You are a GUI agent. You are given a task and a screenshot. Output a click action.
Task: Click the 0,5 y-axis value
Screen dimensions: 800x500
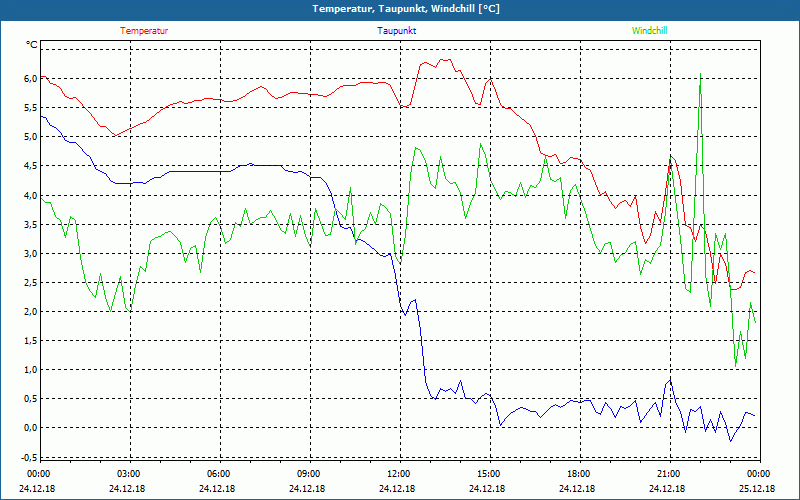[x=31, y=399]
